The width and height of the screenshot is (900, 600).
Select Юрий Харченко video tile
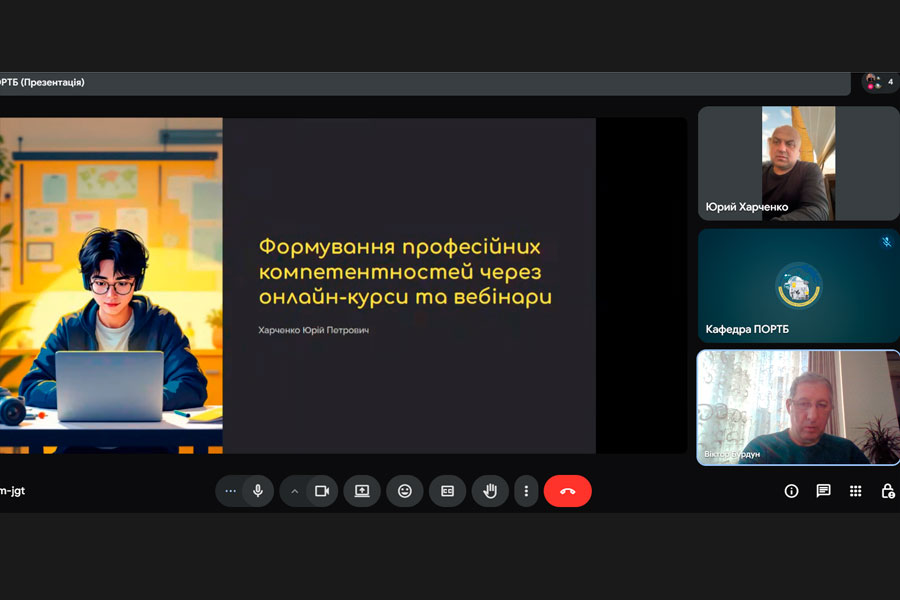tap(798, 164)
